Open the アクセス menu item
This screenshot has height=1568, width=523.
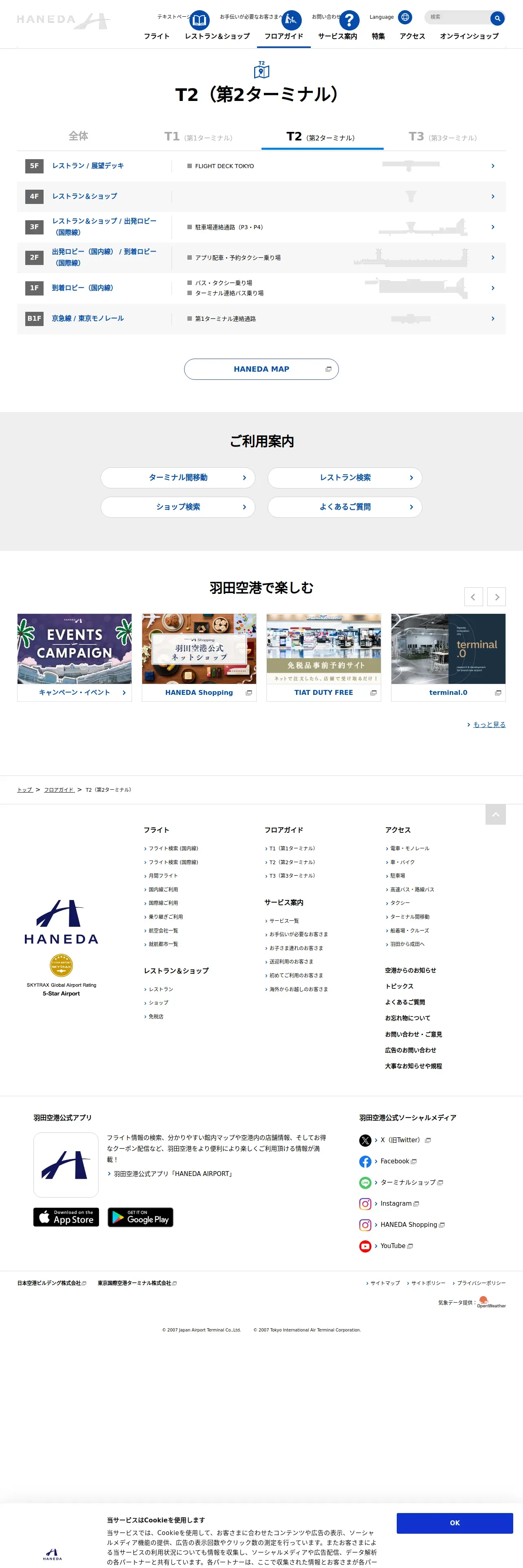coord(412,37)
